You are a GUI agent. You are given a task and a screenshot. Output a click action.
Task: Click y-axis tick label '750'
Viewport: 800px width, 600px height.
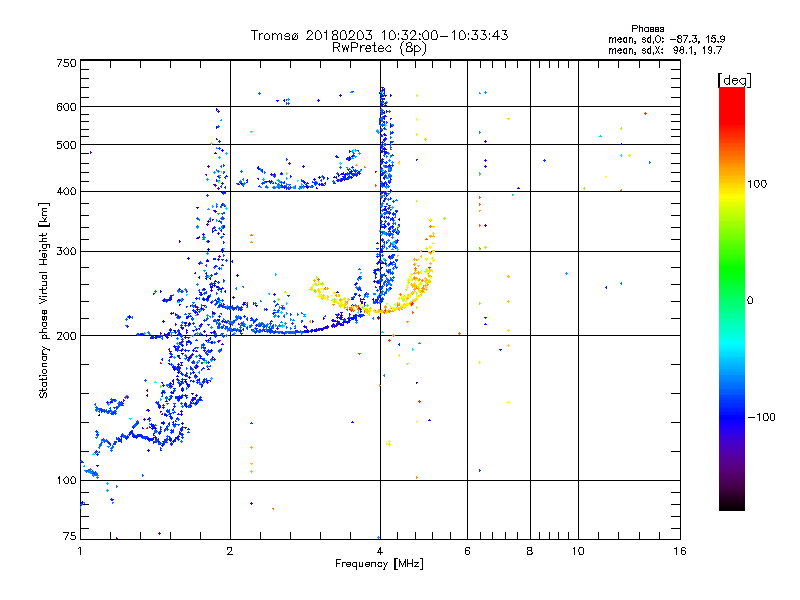click(66, 63)
